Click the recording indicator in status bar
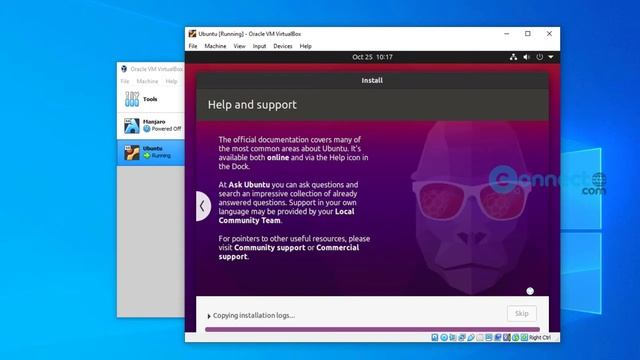The height and width of the screenshot is (360, 640). [498, 338]
